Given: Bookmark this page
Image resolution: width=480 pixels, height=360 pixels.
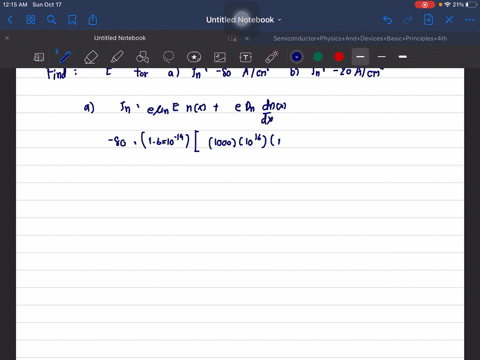Looking at the screenshot, I should [x=72, y=20].
